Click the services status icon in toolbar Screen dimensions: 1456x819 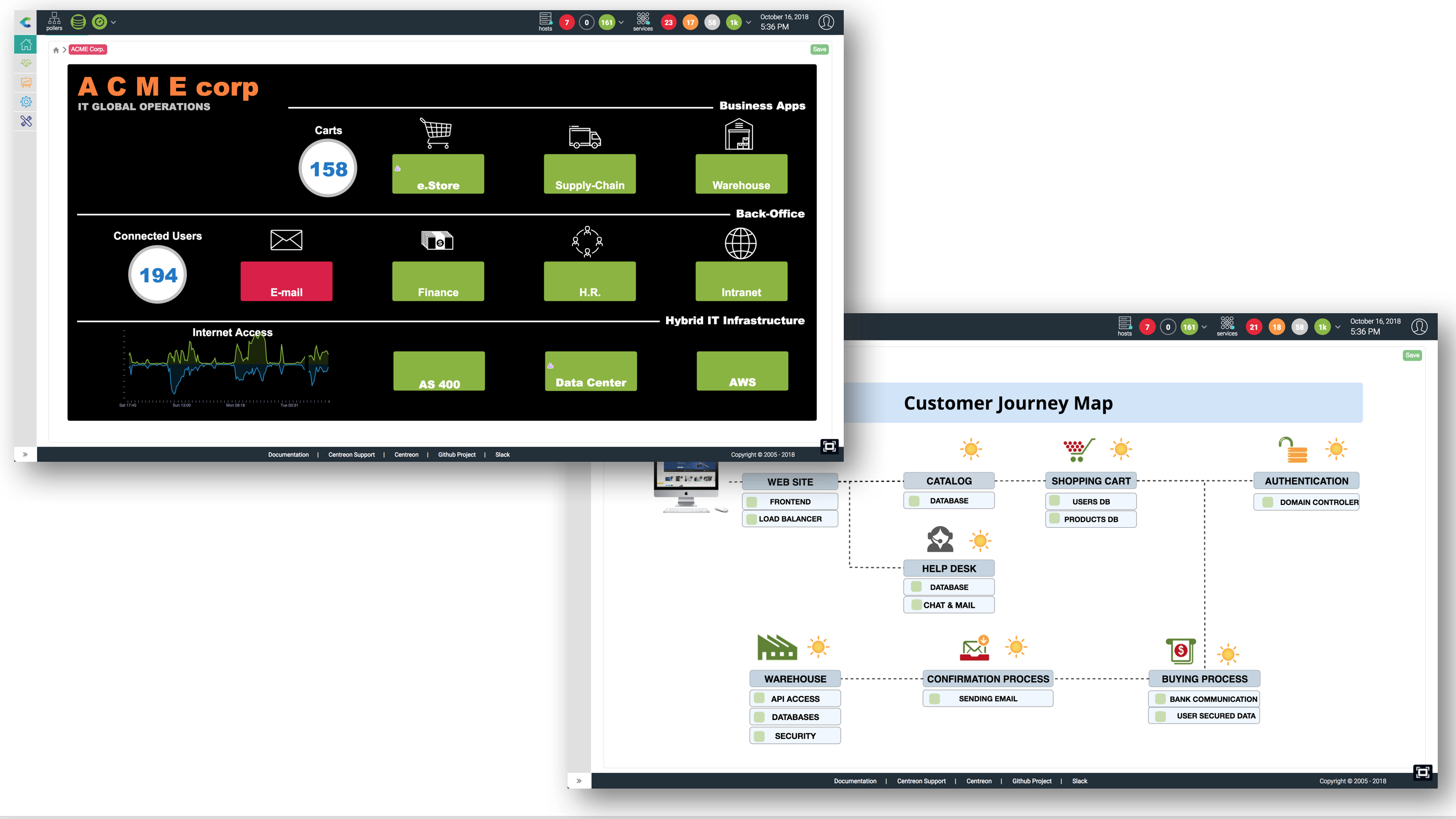642,22
